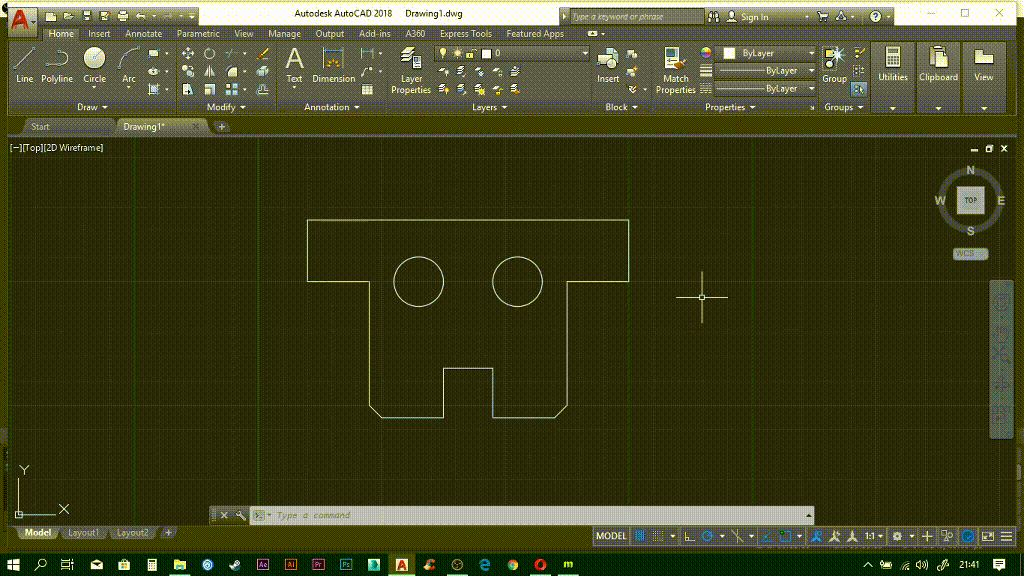Open Windows Start menu
Screen dimensions: 1024x576
pos(13,564)
